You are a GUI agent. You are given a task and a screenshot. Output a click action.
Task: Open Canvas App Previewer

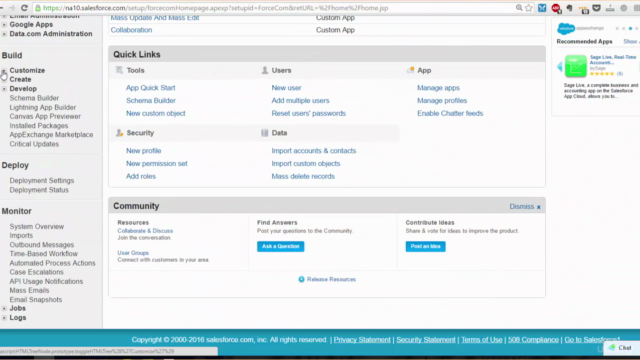(x=45, y=116)
